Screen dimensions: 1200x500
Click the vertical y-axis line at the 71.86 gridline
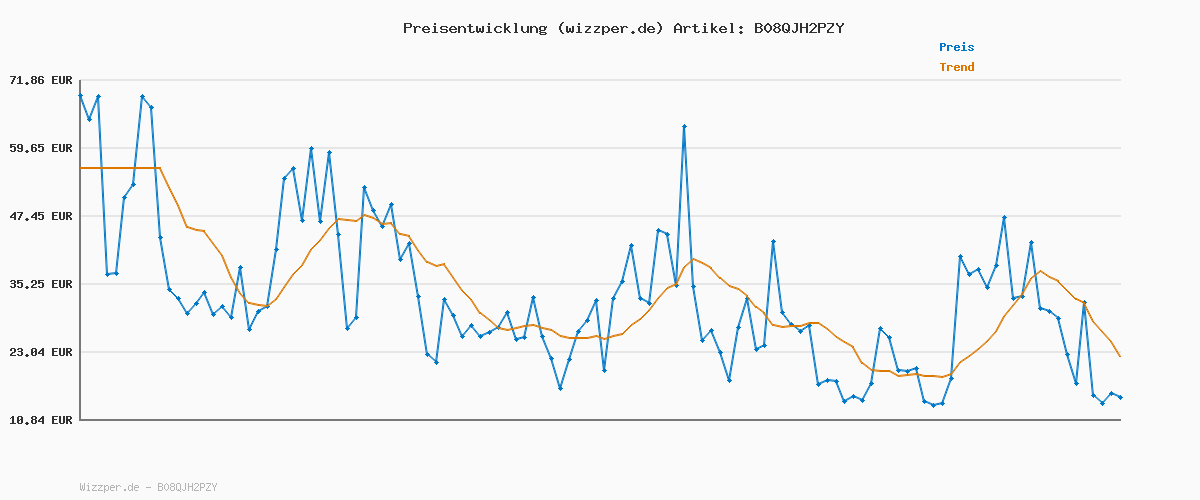pos(80,80)
